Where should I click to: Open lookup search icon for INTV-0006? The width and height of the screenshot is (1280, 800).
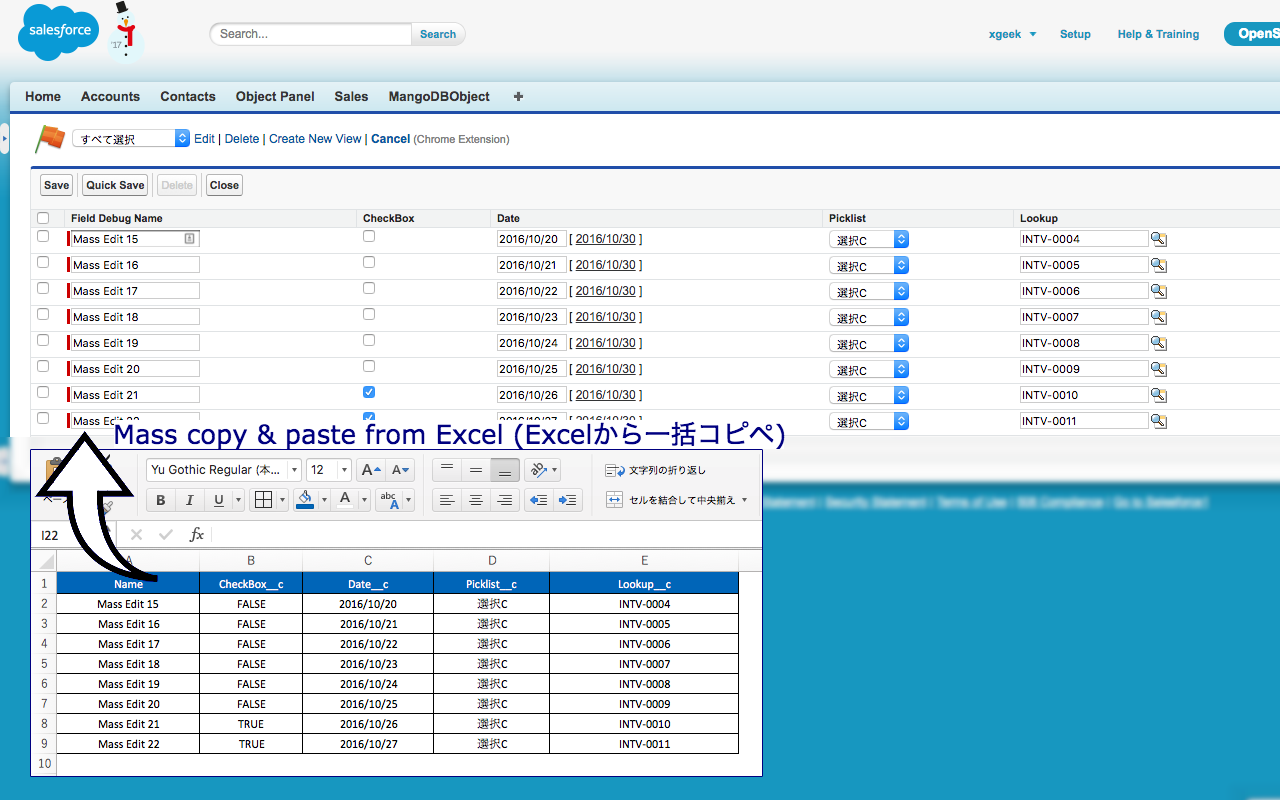1159,291
